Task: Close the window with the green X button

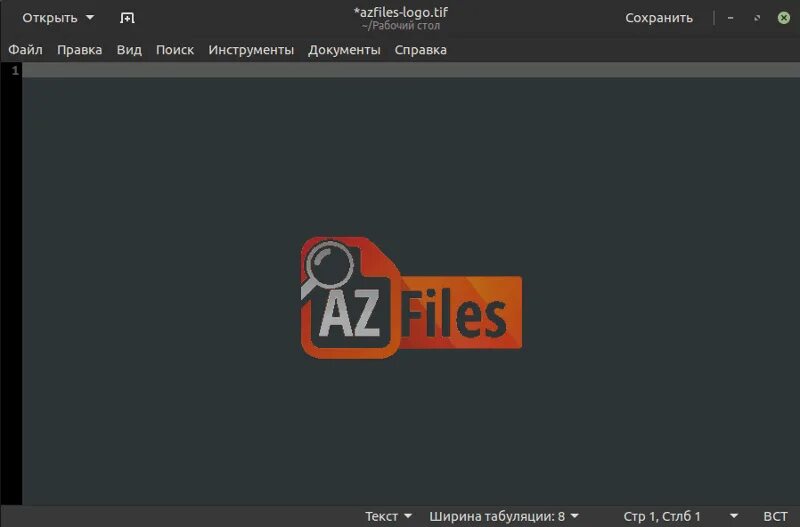Action: click(x=783, y=18)
